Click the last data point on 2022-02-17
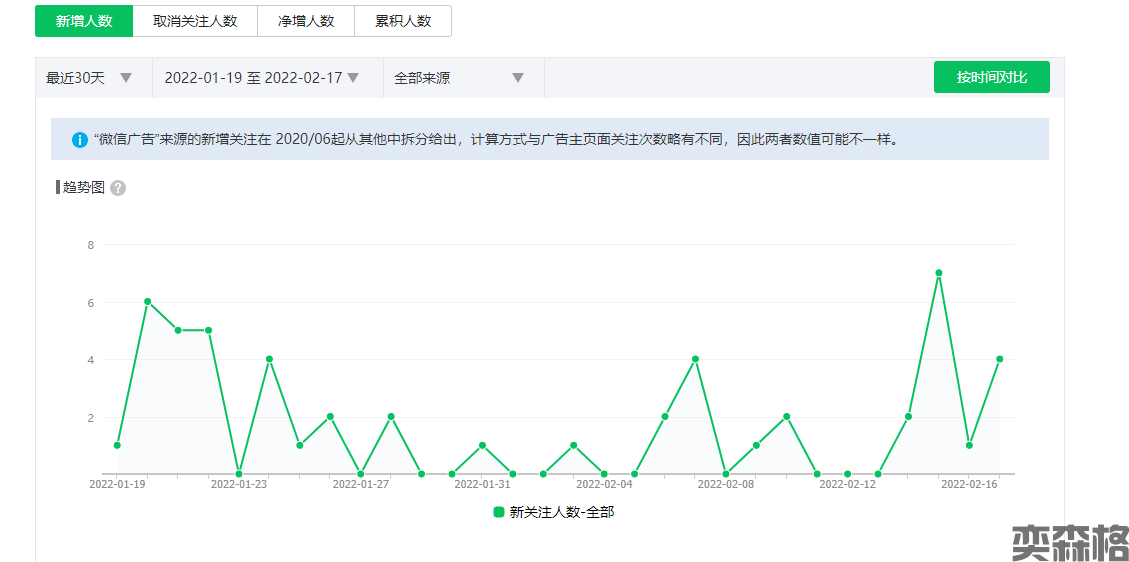Viewport: 1129px width, 562px height. [1000, 359]
